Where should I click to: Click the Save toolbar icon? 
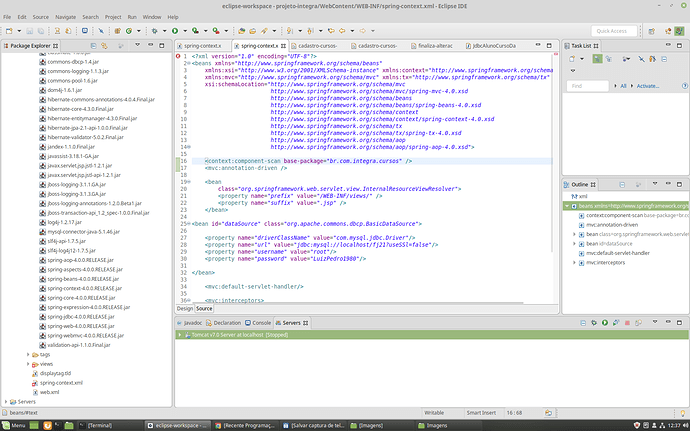pyautogui.click(x=29, y=31)
